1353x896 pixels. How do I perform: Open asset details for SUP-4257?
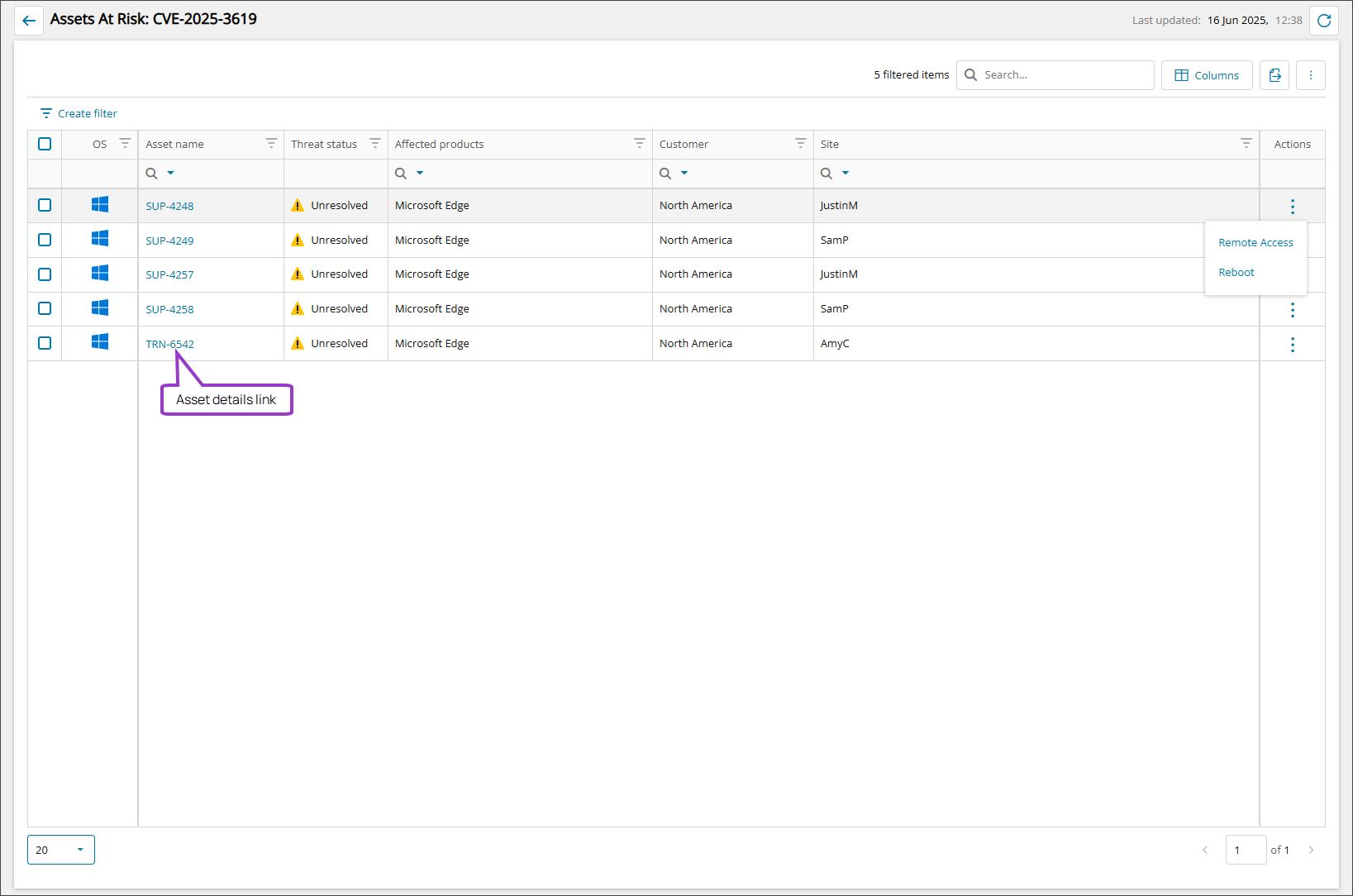point(169,275)
